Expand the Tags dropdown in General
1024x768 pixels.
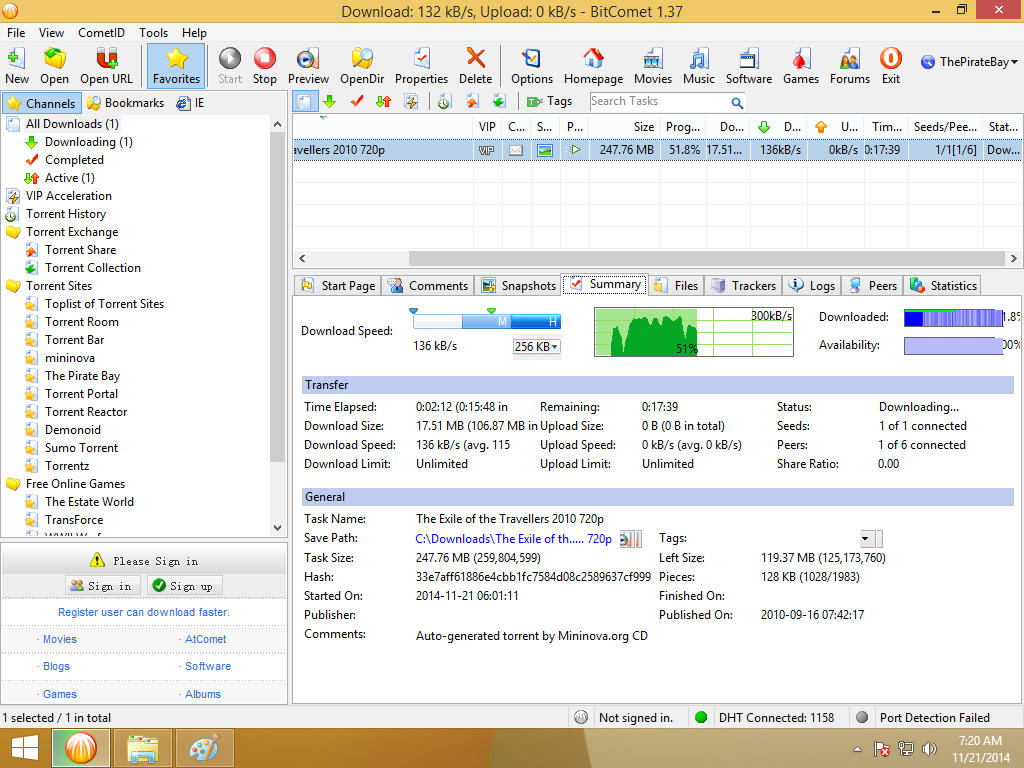[x=865, y=539]
